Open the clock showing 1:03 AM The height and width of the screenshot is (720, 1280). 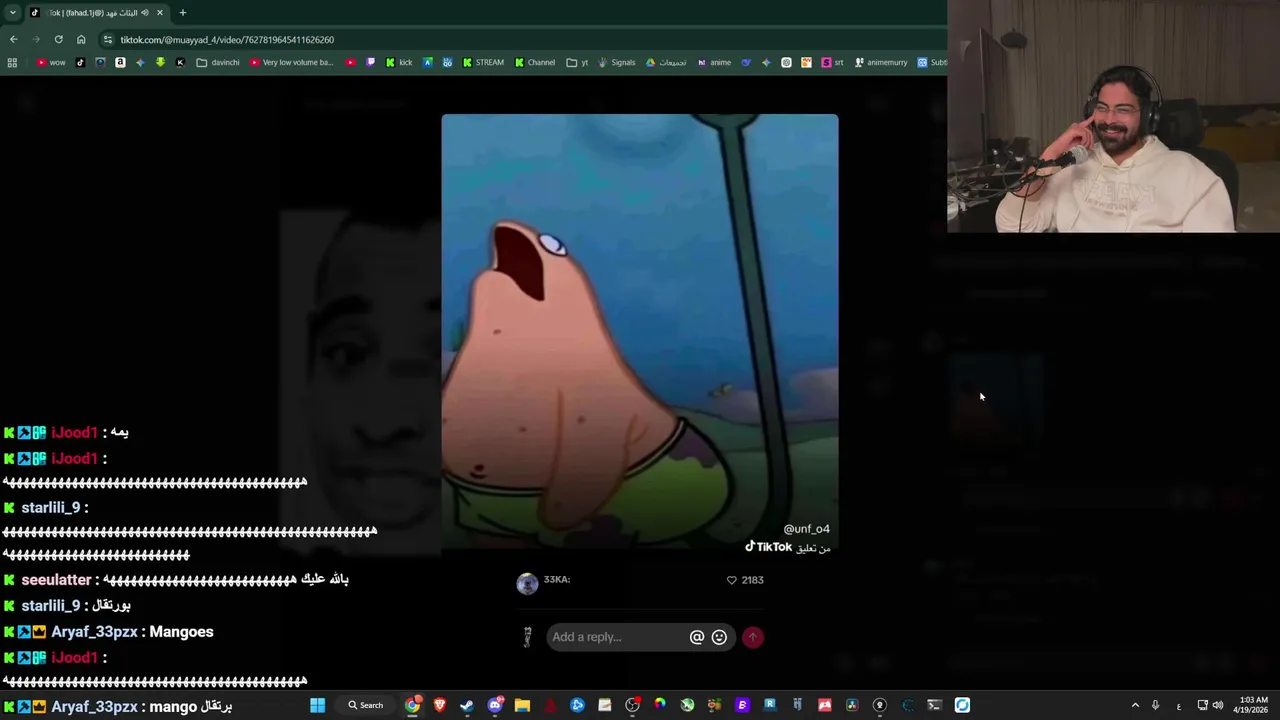pos(1253,705)
